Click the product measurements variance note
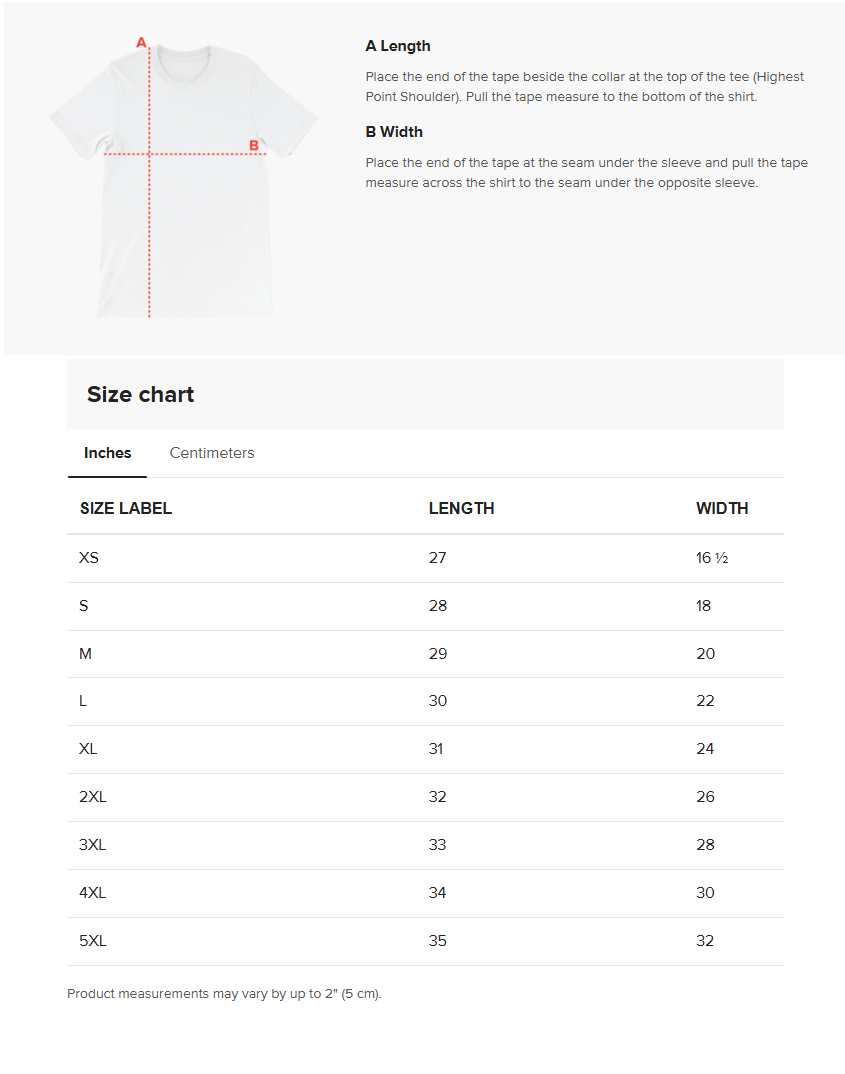 [x=224, y=993]
